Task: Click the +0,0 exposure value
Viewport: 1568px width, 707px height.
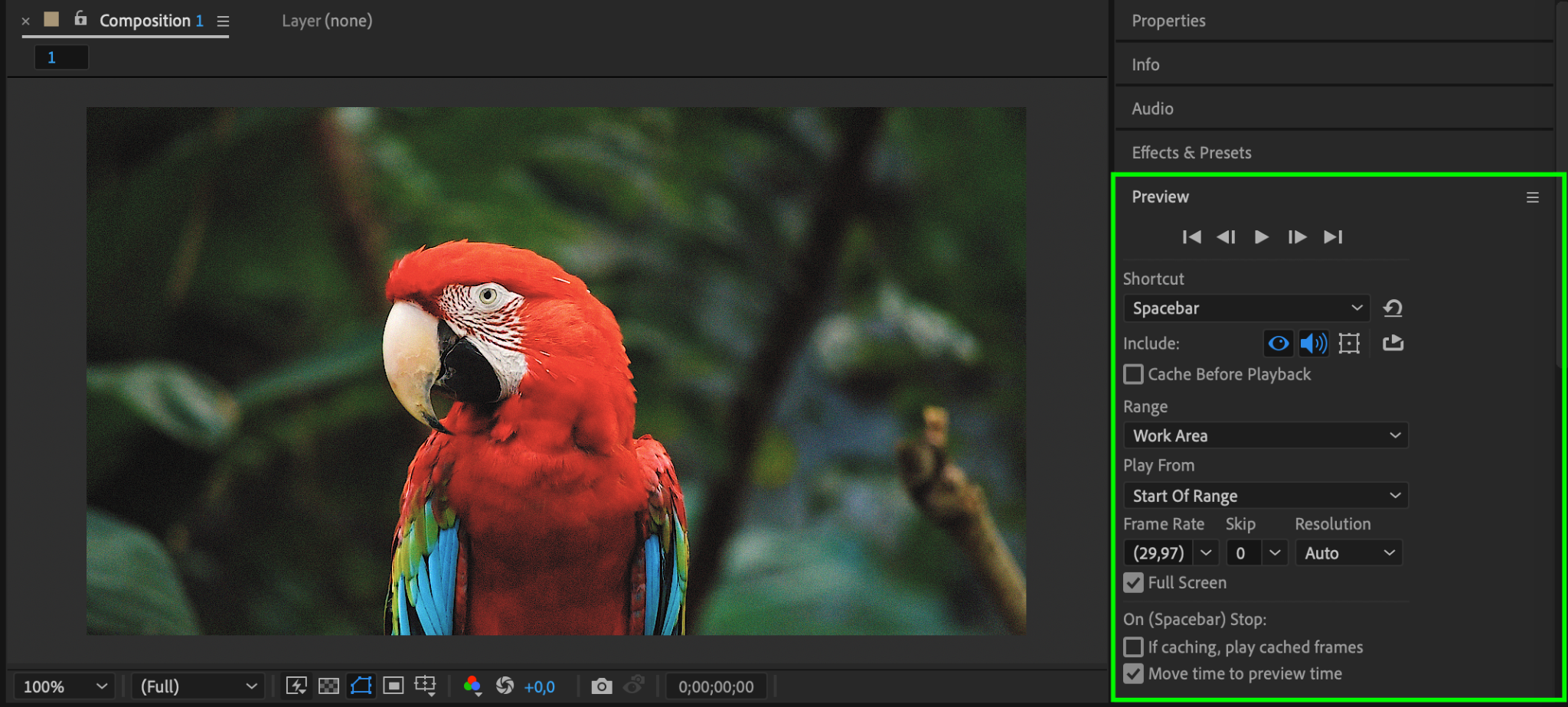Action: click(x=540, y=687)
